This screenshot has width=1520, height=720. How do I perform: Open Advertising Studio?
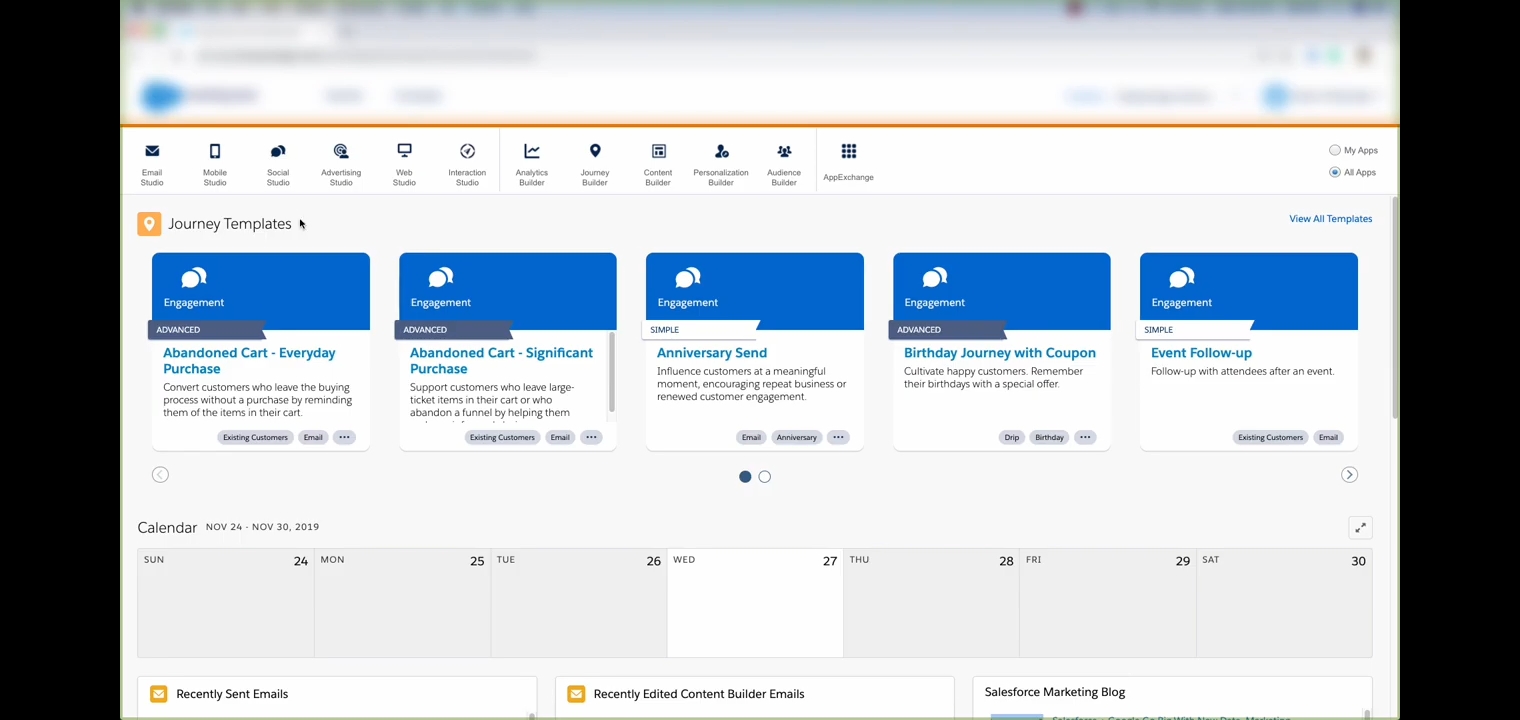[x=341, y=163]
